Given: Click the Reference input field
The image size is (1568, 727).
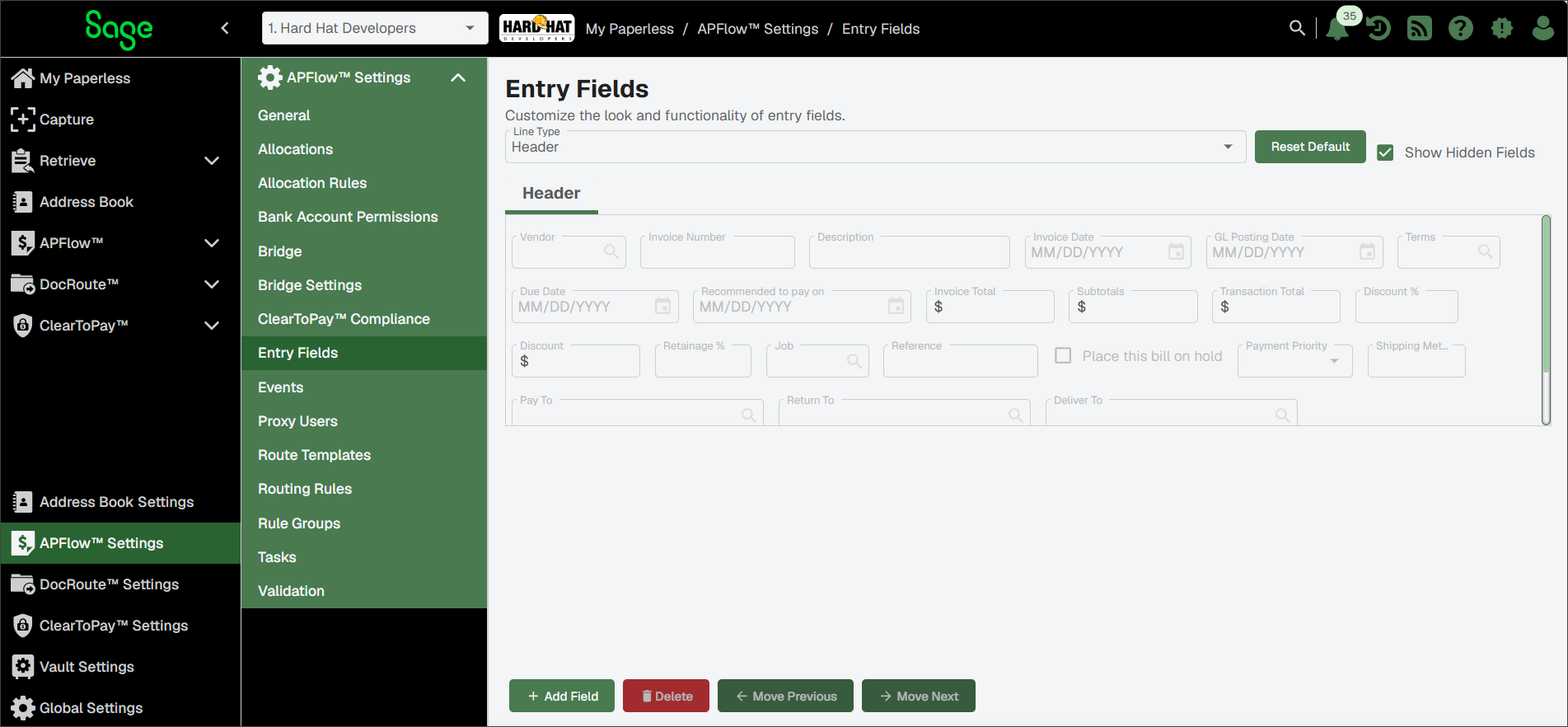Looking at the screenshot, I should pyautogui.click(x=961, y=360).
